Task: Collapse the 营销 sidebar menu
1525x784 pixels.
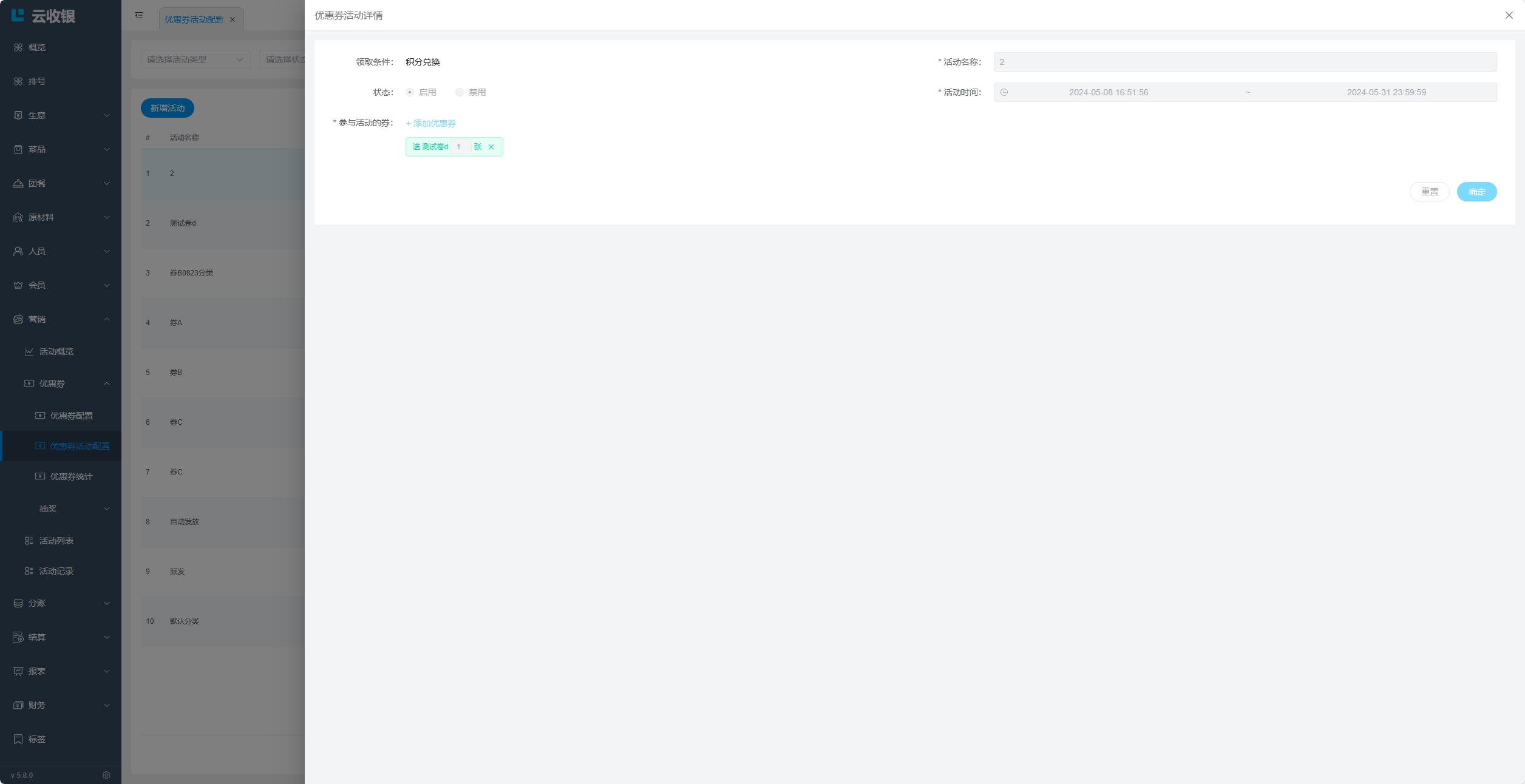Action: 61,319
